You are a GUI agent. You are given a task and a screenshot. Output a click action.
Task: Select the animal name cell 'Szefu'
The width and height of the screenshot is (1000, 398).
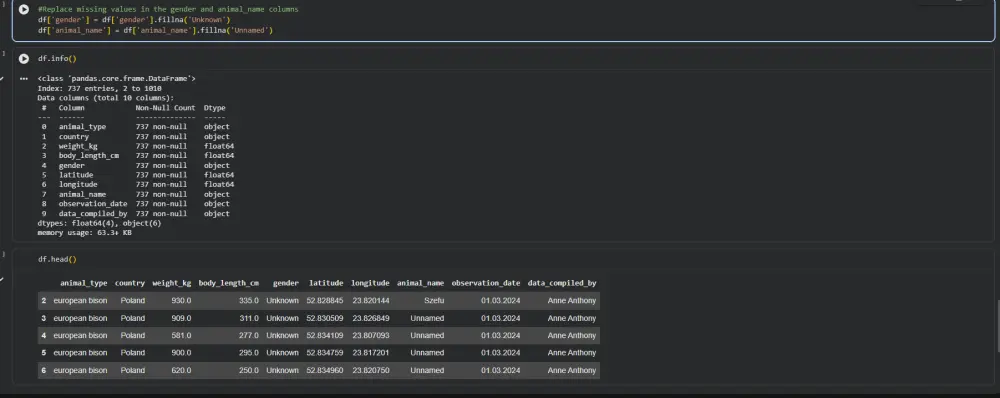click(434, 300)
